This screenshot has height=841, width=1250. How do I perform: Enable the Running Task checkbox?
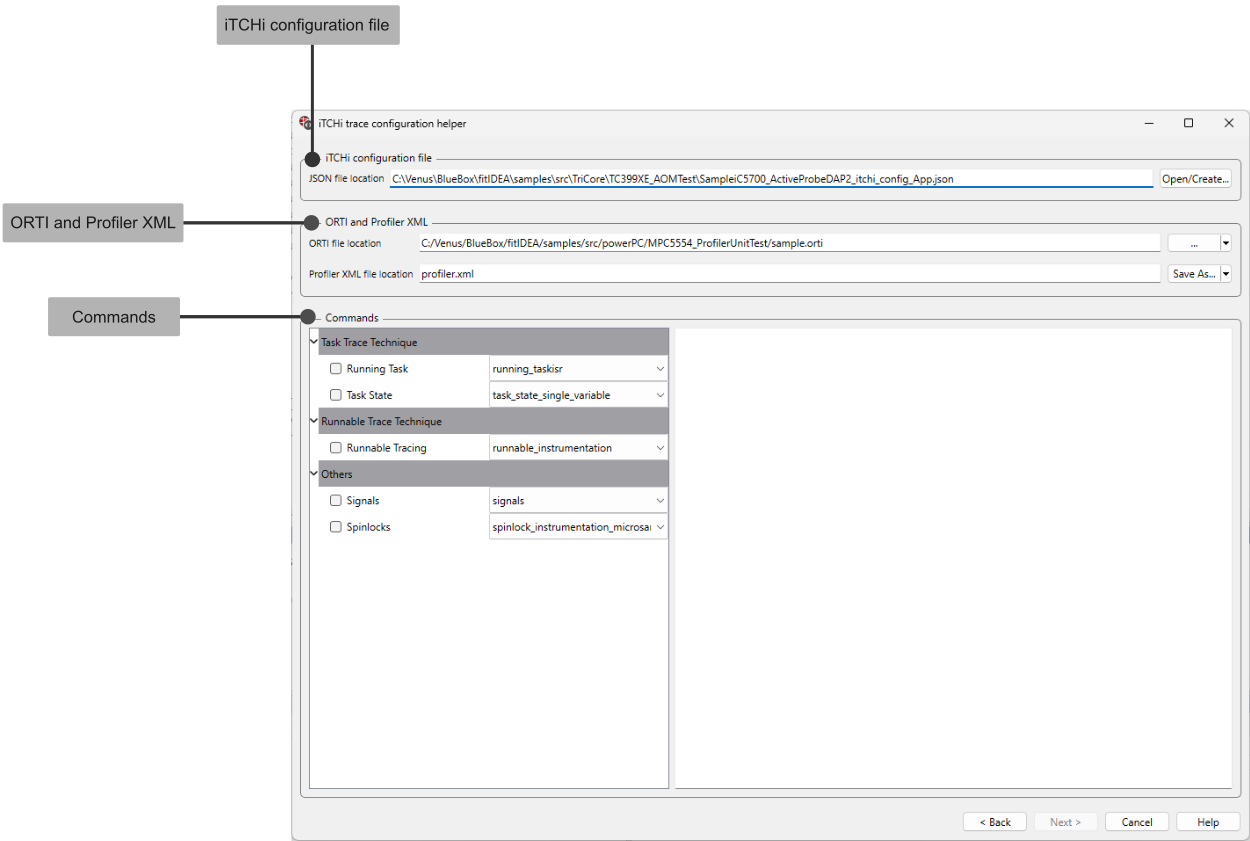(336, 369)
